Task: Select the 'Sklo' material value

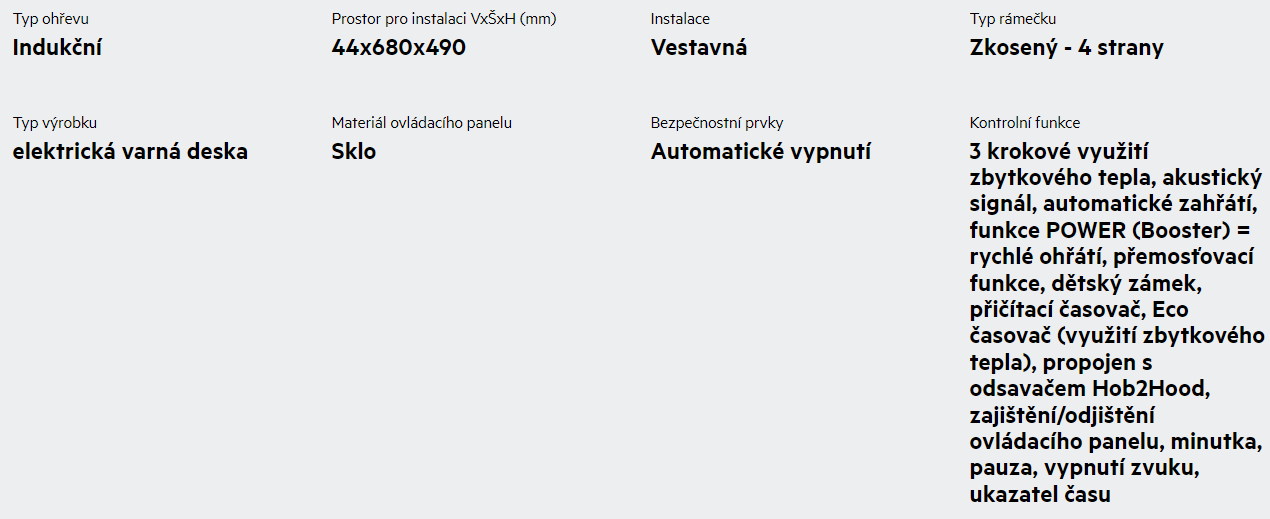Action: click(354, 151)
